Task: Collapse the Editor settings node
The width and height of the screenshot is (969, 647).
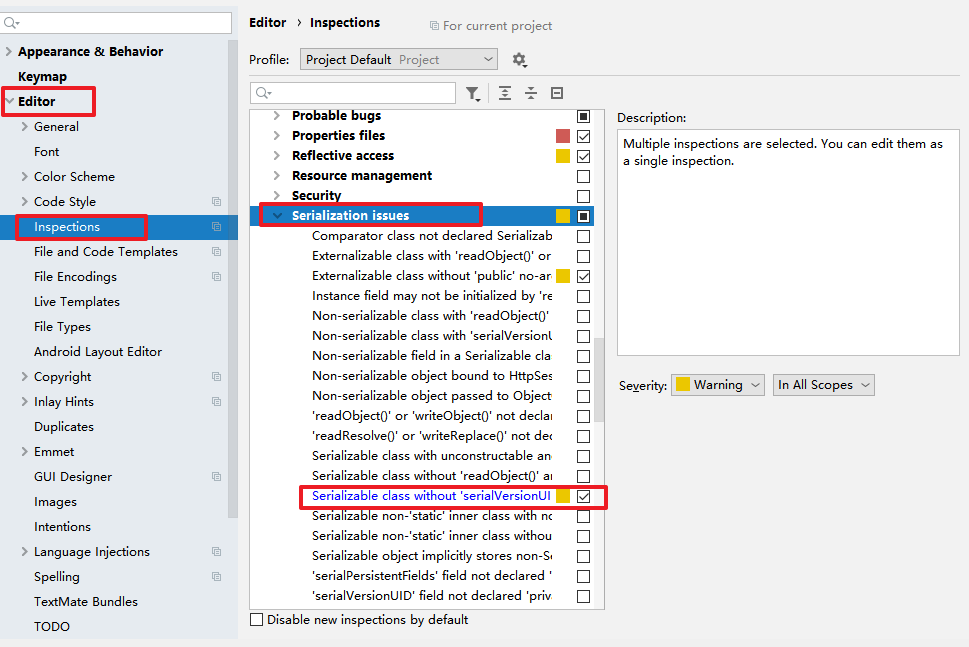Action: pyautogui.click(x=9, y=101)
